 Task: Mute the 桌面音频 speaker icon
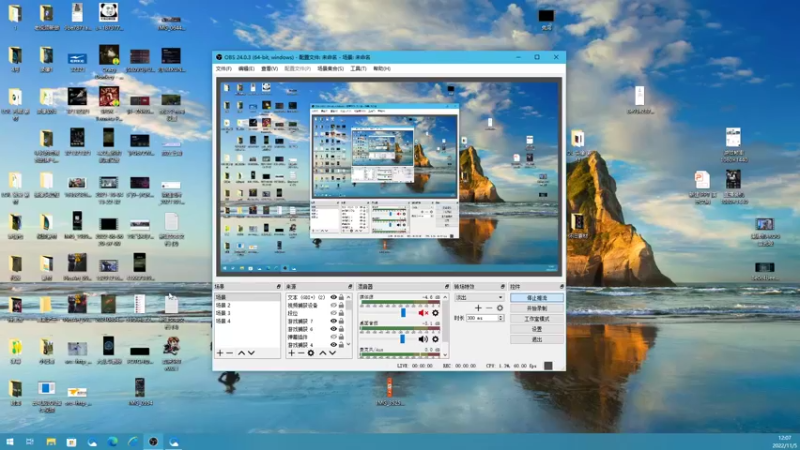tap(423, 339)
